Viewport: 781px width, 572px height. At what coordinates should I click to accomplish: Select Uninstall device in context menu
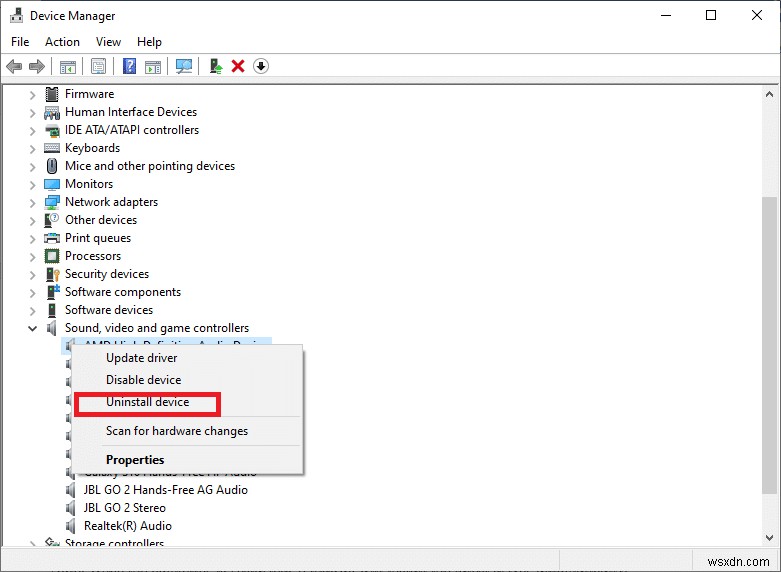(187, 402)
